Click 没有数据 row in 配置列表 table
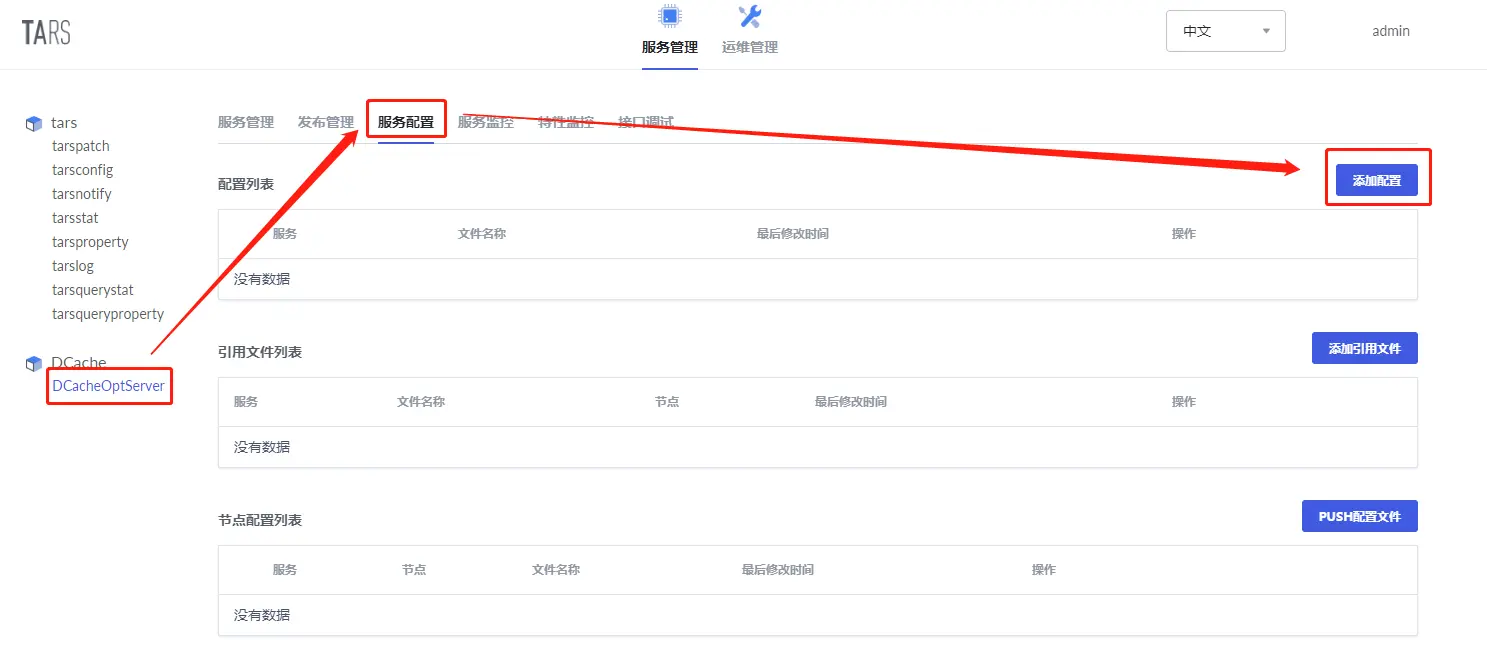The image size is (1487, 669). (x=817, y=279)
